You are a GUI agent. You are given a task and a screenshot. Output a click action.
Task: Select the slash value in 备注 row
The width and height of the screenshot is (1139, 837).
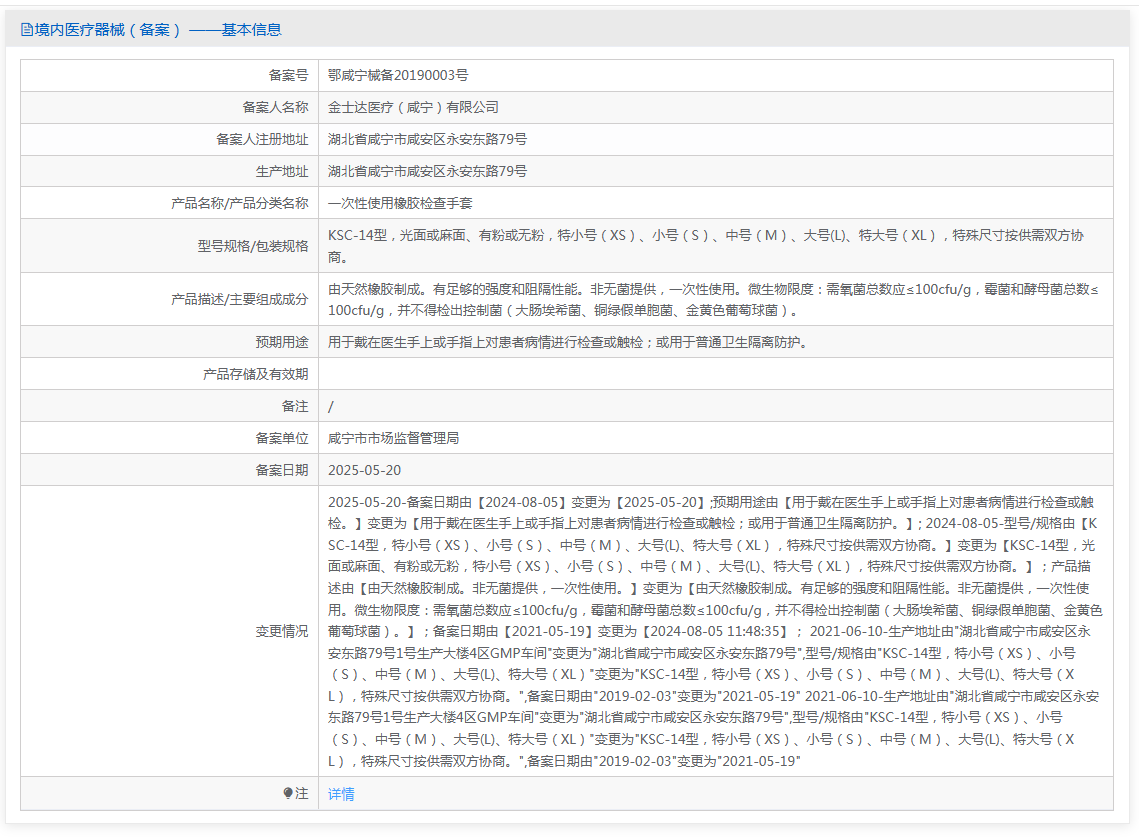coord(331,407)
